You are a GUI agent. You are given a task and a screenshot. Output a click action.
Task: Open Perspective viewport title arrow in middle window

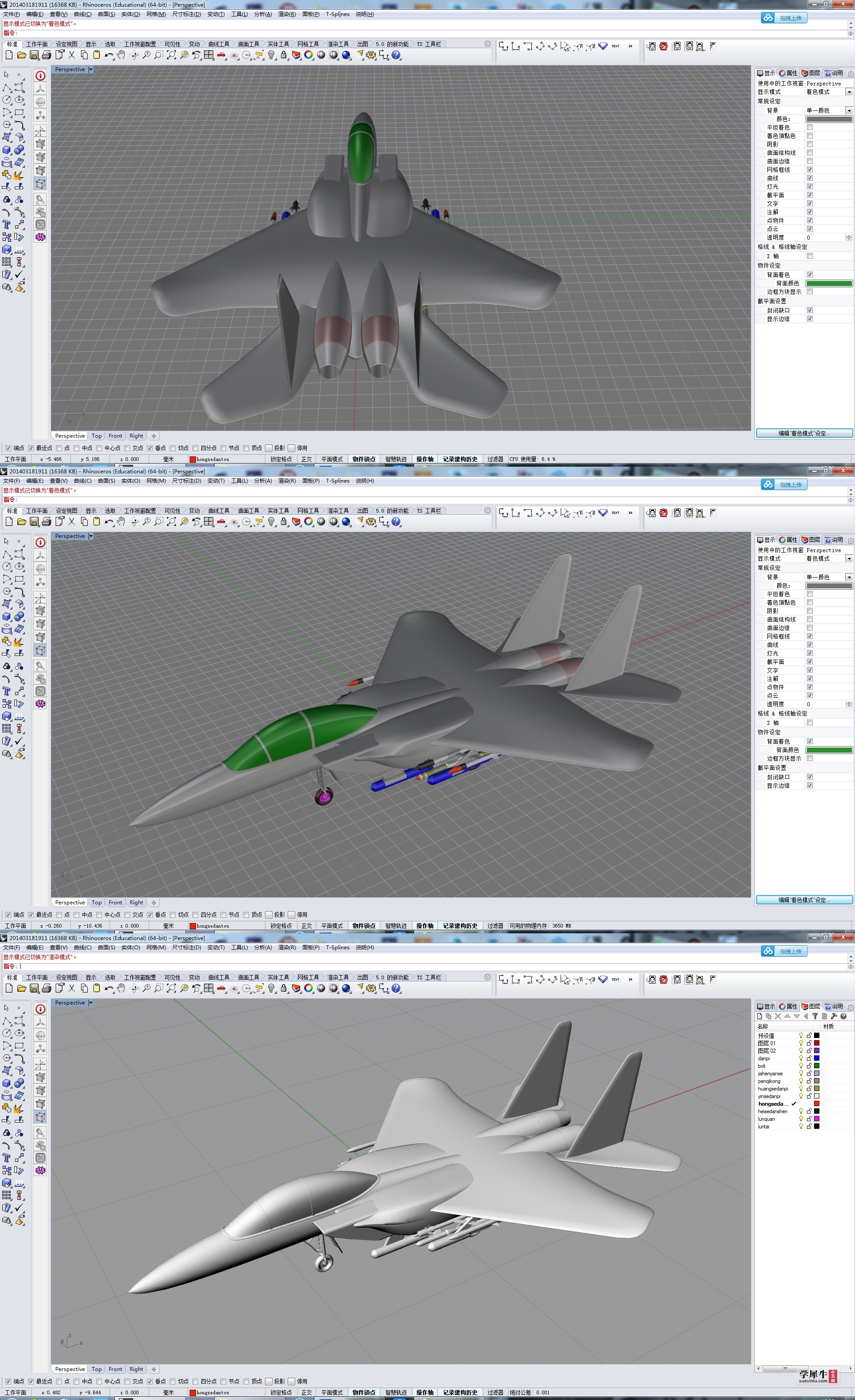coord(90,537)
